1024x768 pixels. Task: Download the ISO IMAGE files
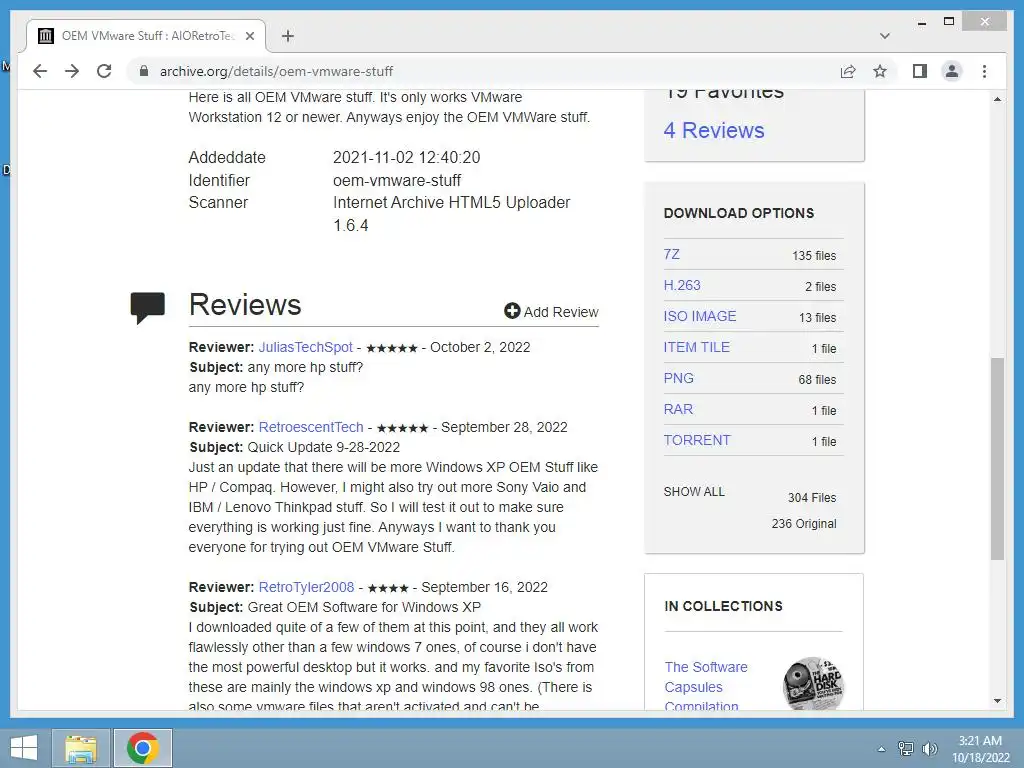(699, 316)
